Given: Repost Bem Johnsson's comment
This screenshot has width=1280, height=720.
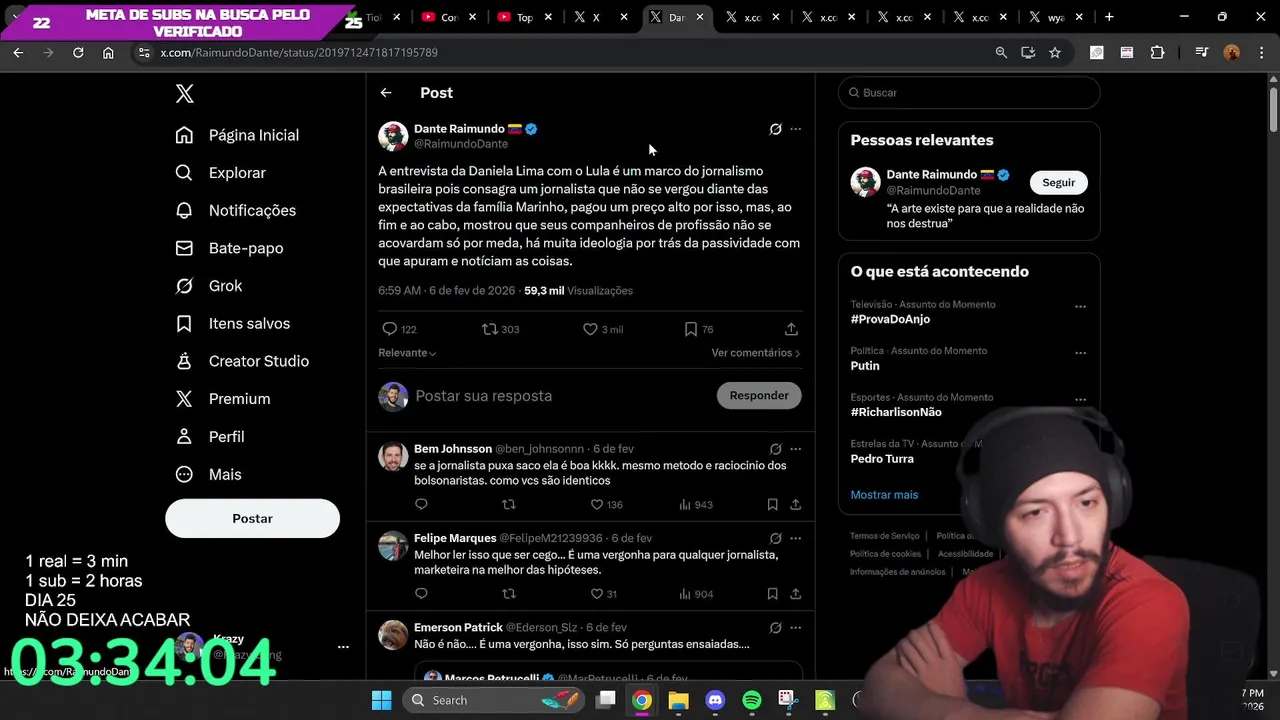Looking at the screenshot, I should 509,505.
